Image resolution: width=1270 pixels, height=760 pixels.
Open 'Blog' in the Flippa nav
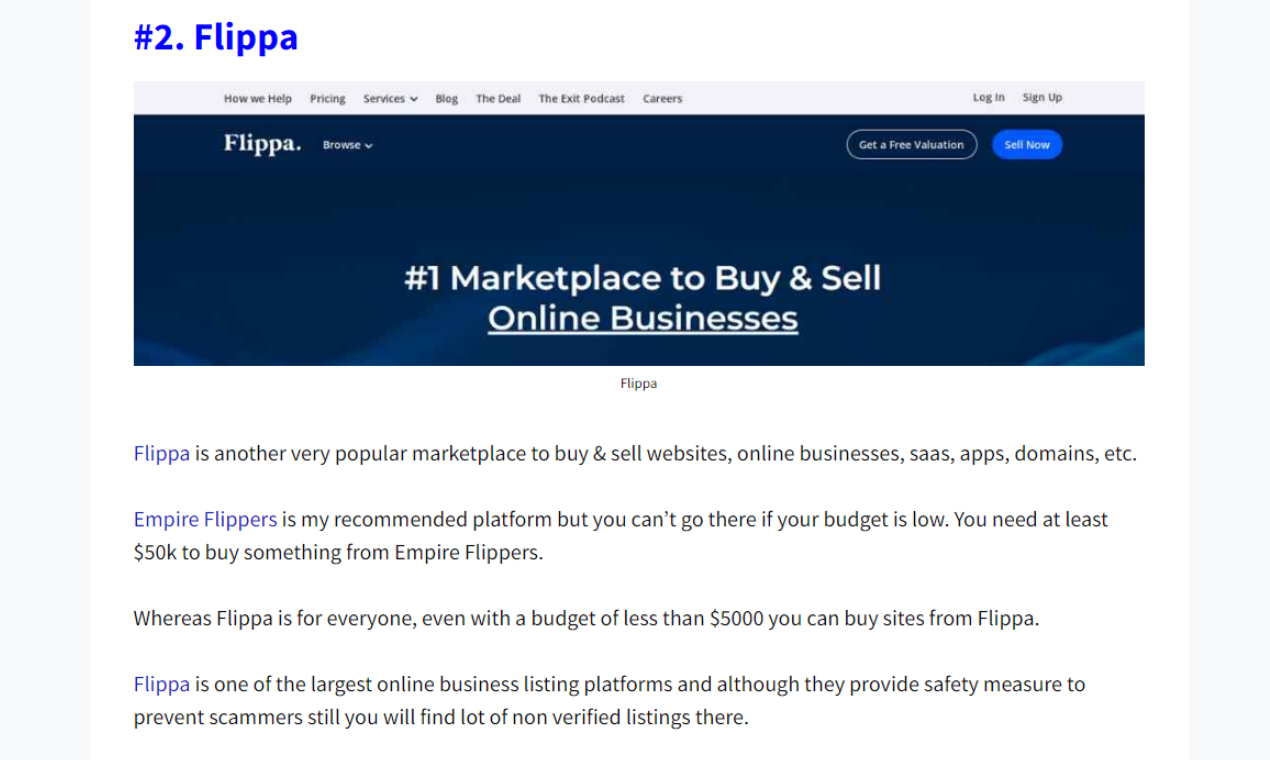tap(447, 99)
